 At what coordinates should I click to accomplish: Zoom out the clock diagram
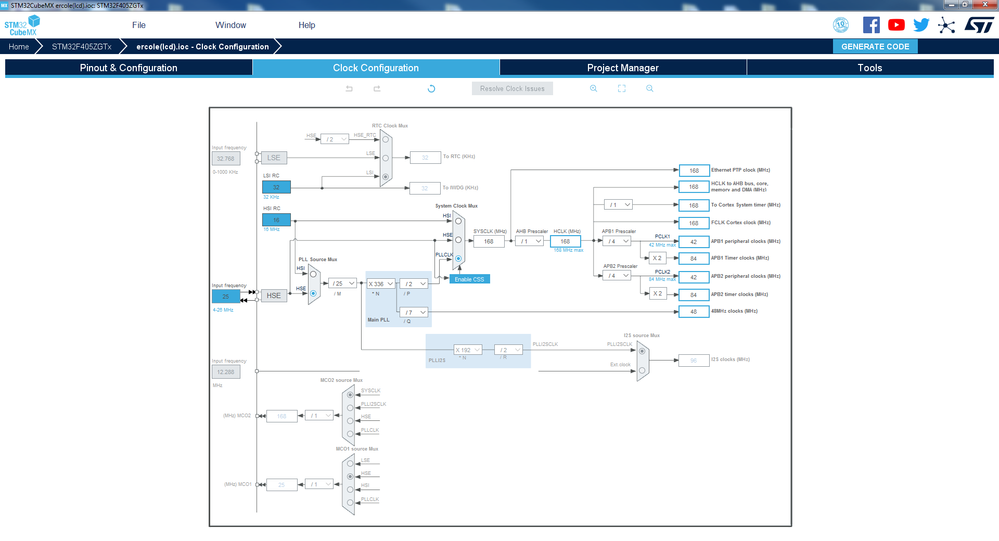650,89
